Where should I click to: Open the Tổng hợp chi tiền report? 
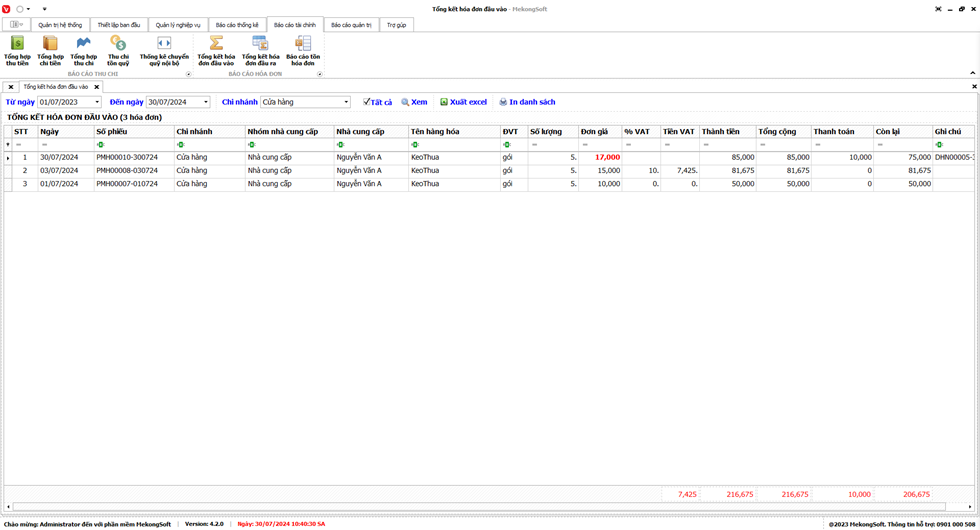50,50
